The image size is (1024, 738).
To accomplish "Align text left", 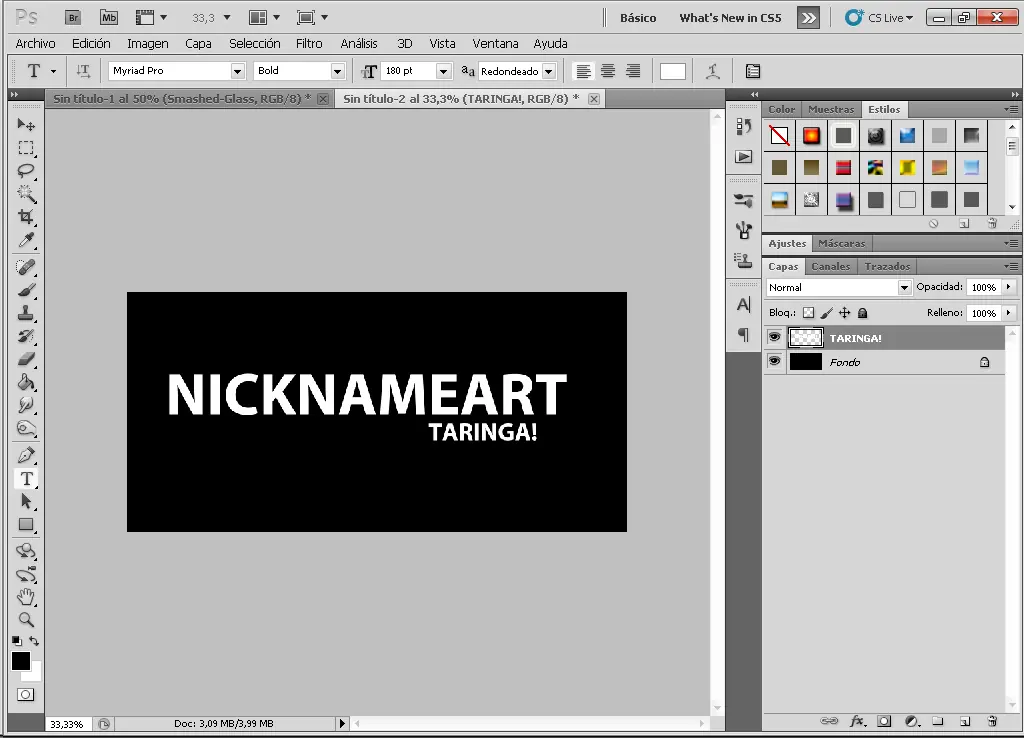I will pos(583,71).
